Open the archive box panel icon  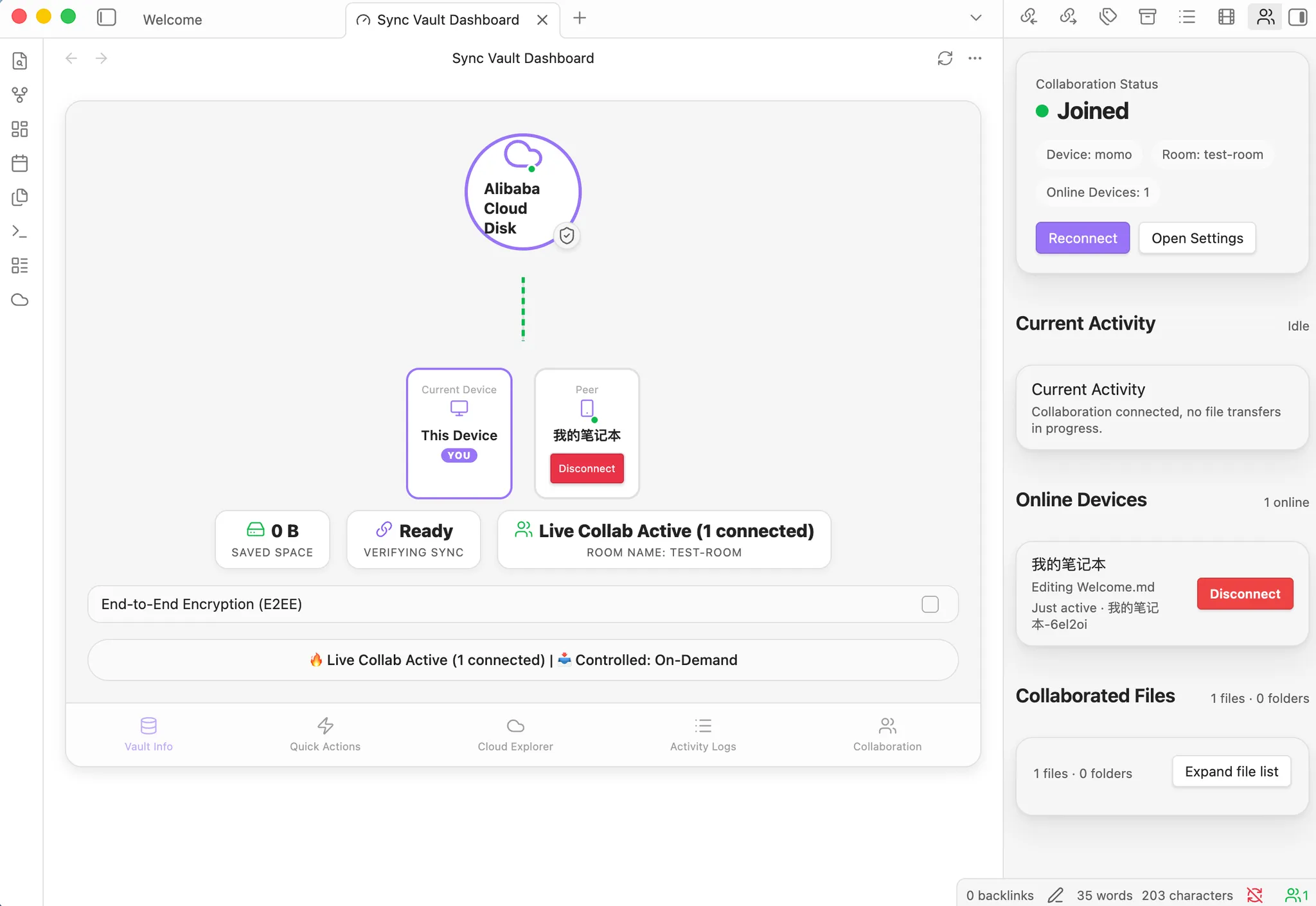(x=1148, y=17)
